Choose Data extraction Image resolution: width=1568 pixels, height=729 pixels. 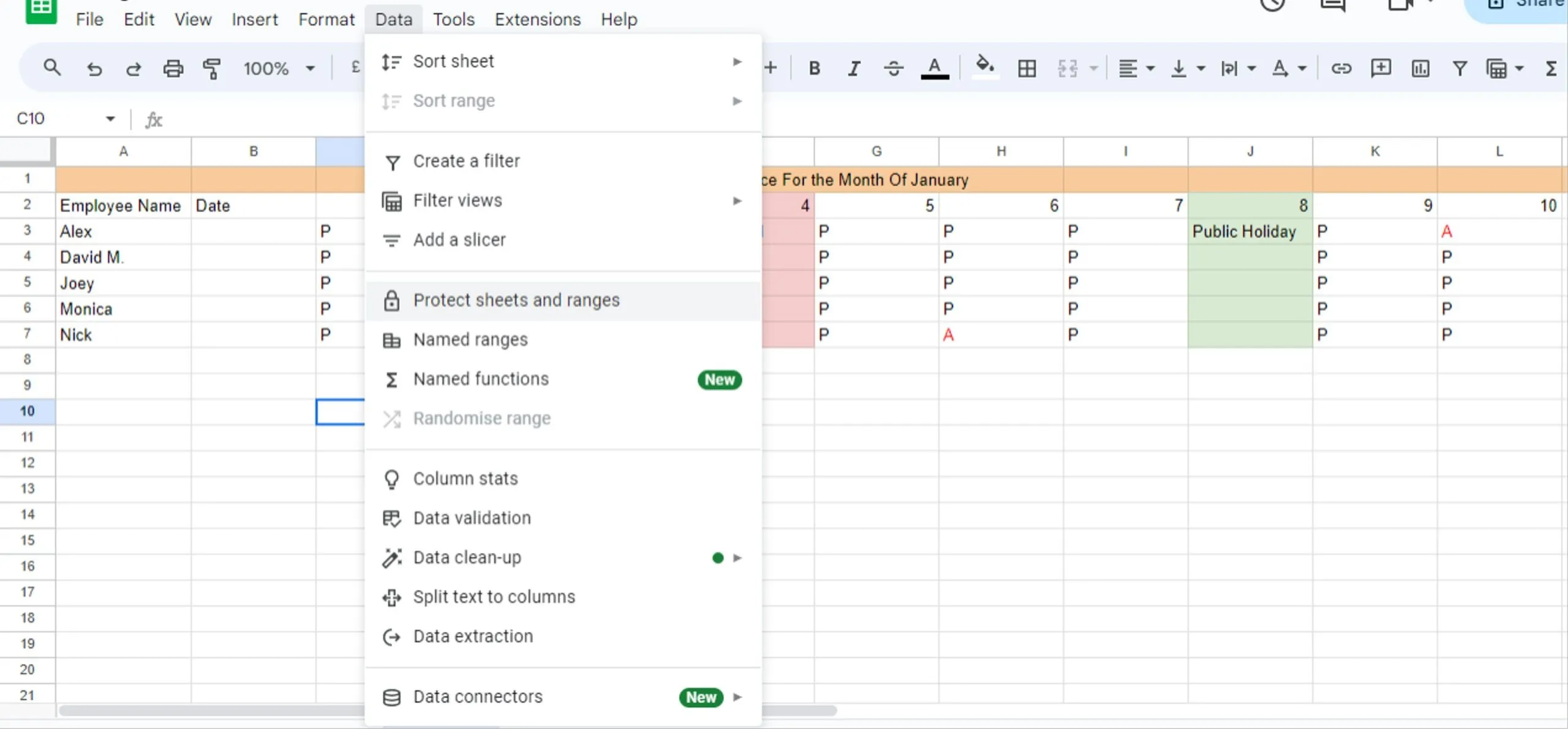(x=563, y=636)
